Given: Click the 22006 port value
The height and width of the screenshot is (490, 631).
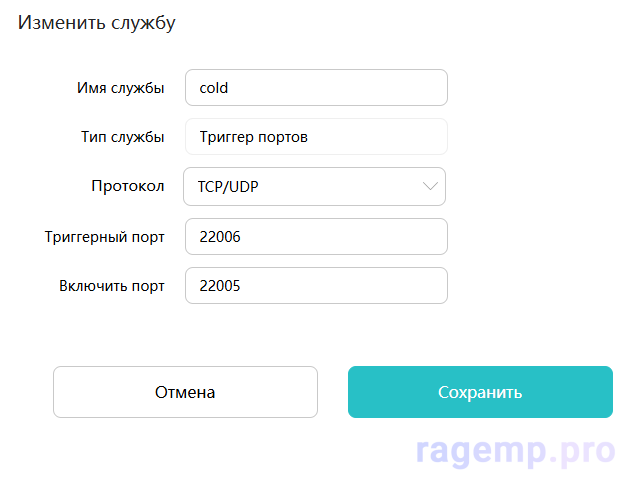Looking at the screenshot, I should coord(220,237).
